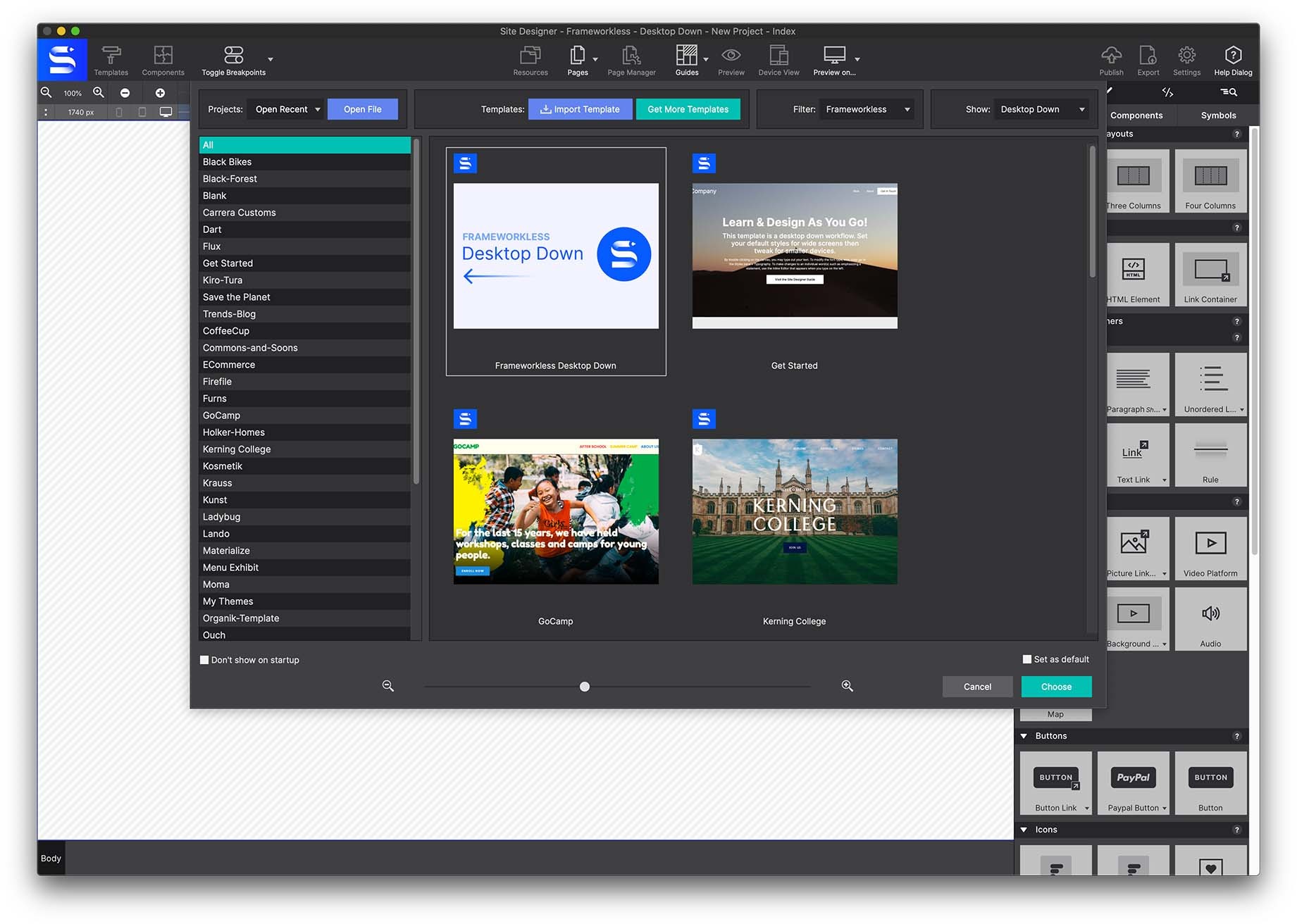Click Get More Templates button
The height and width of the screenshot is (924, 1297).
click(688, 109)
